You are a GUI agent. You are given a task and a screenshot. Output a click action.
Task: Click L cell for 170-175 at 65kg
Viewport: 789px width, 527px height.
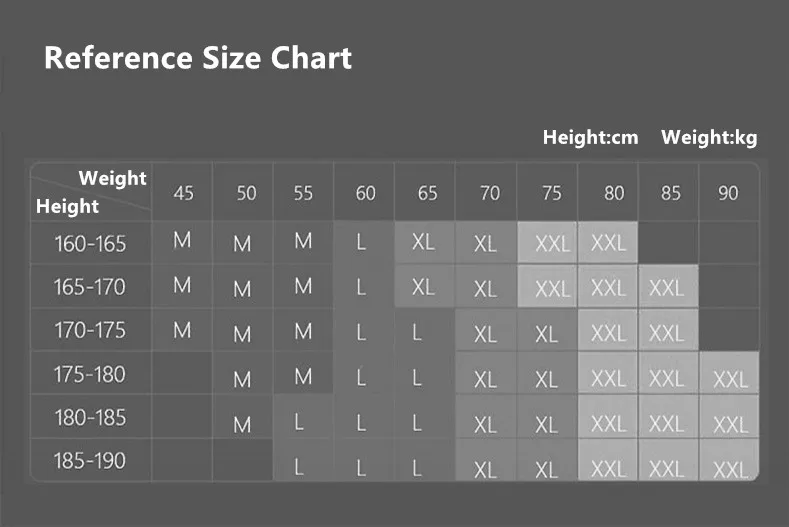click(417, 332)
